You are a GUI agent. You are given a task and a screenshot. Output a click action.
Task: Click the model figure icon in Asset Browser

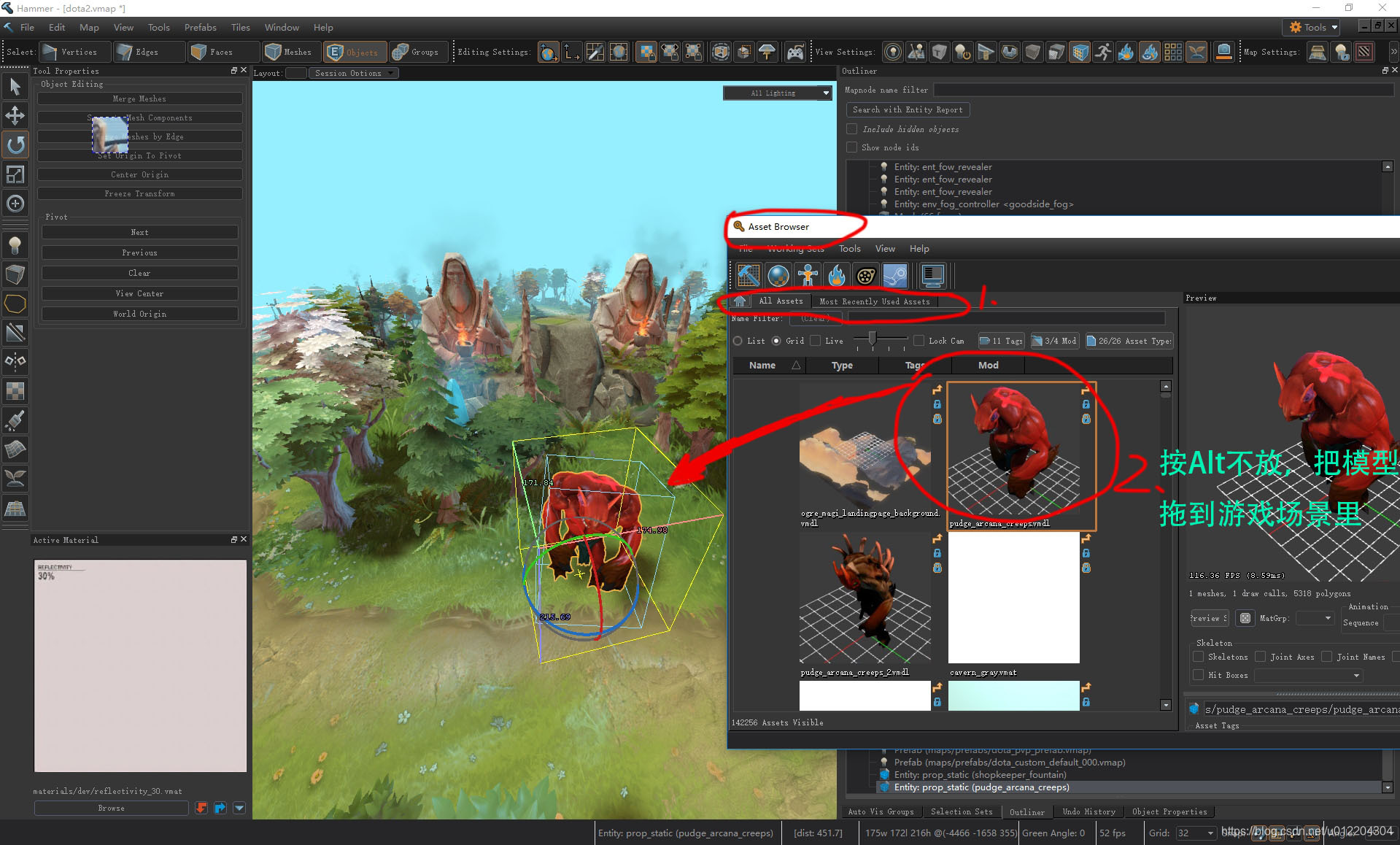(x=808, y=276)
